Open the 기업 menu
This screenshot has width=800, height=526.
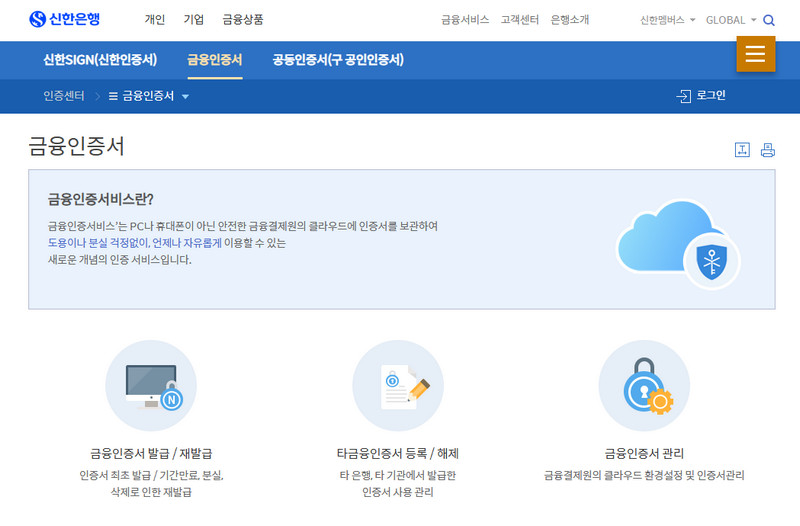[193, 19]
